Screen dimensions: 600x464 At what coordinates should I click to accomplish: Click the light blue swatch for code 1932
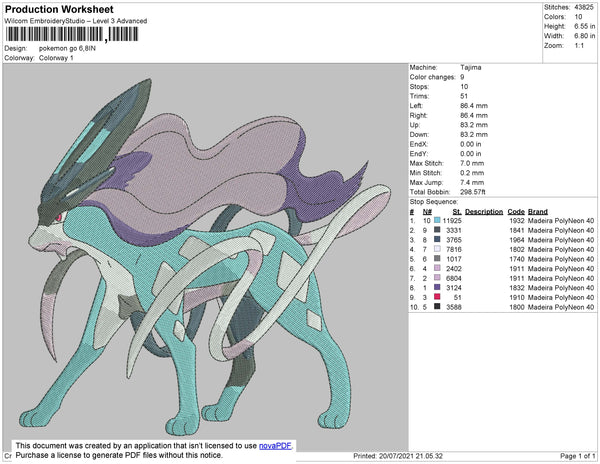pos(437,221)
